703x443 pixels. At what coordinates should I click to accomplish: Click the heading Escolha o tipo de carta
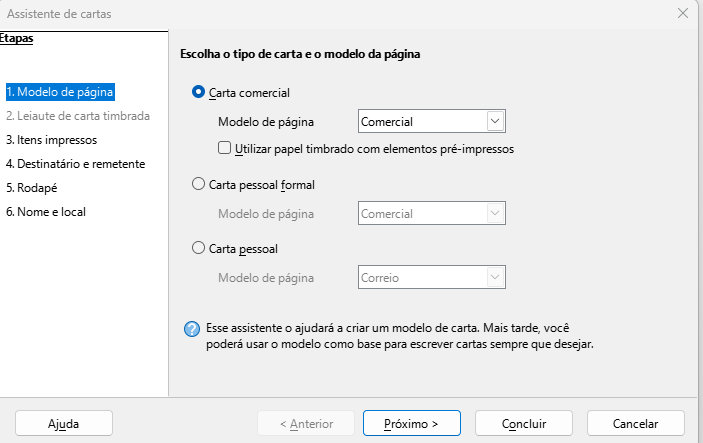click(x=300, y=54)
